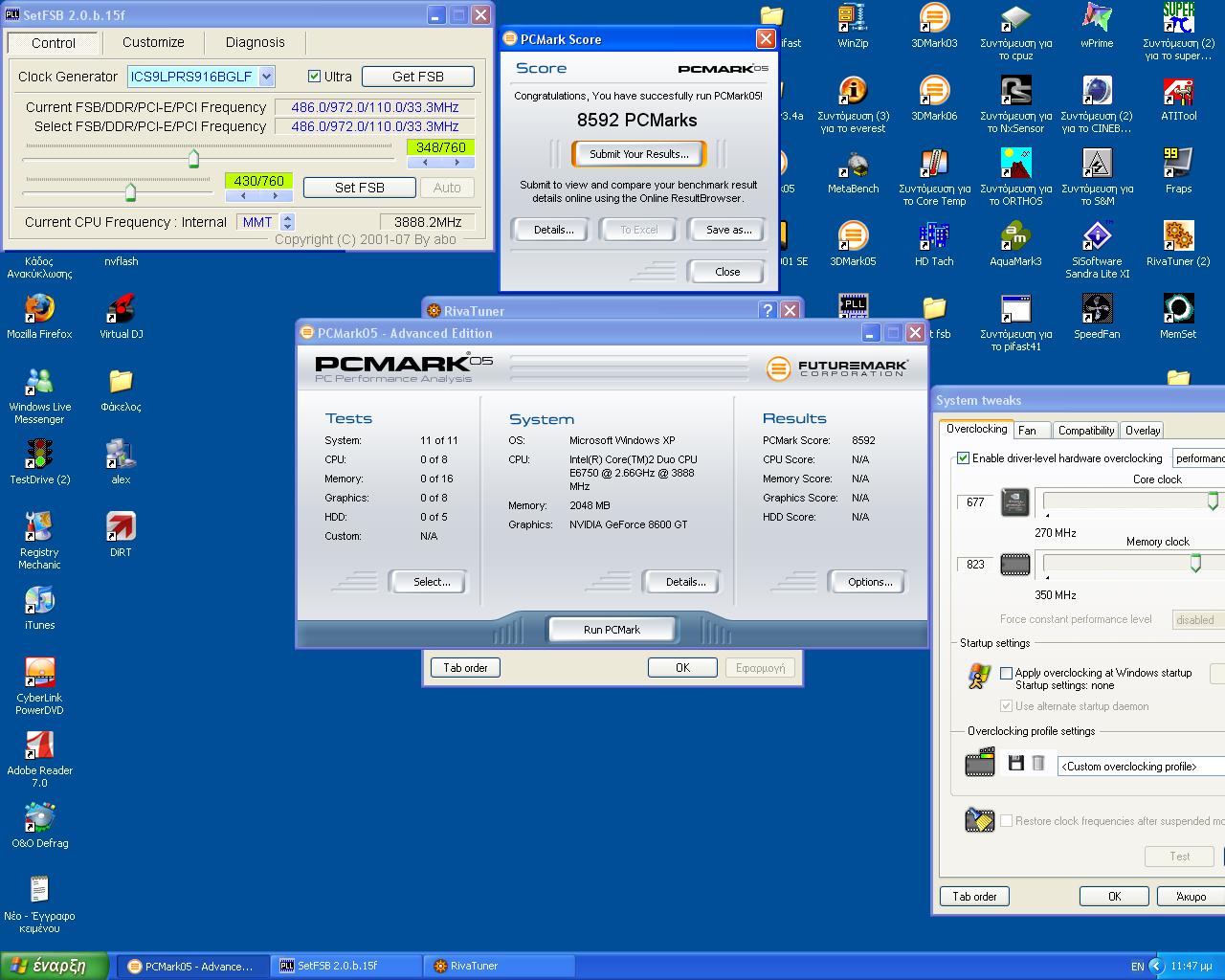The image size is (1225, 980).
Task: Switch to the Compatibility tab
Action: (1086, 431)
